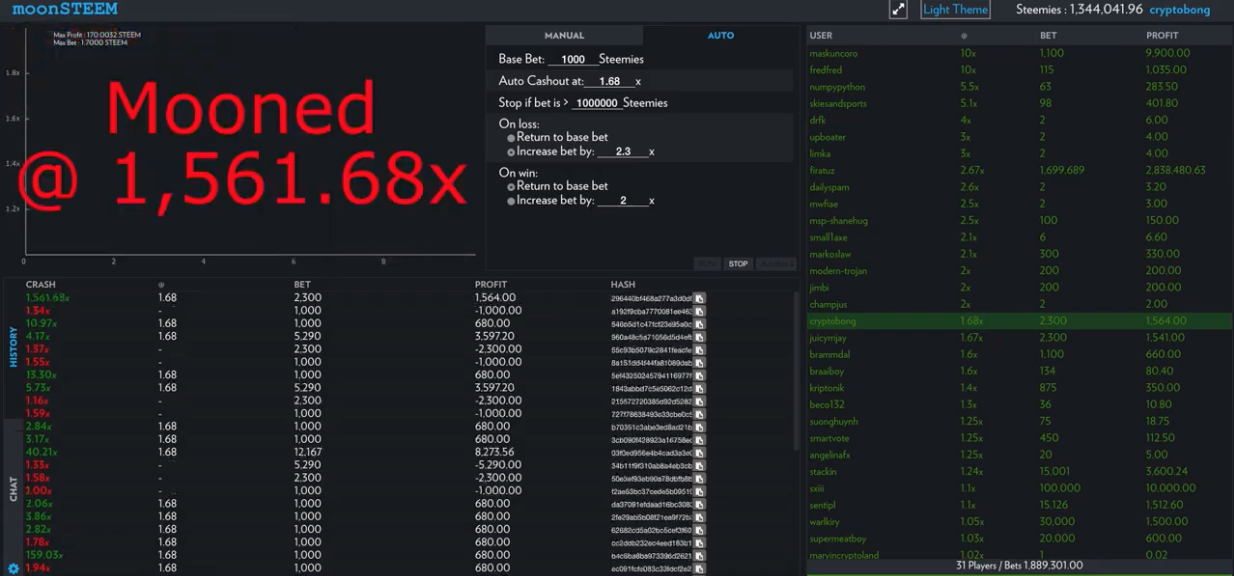Copy hash of the 1,561.68x crash row
1234x576 pixels.
tap(700, 298)
